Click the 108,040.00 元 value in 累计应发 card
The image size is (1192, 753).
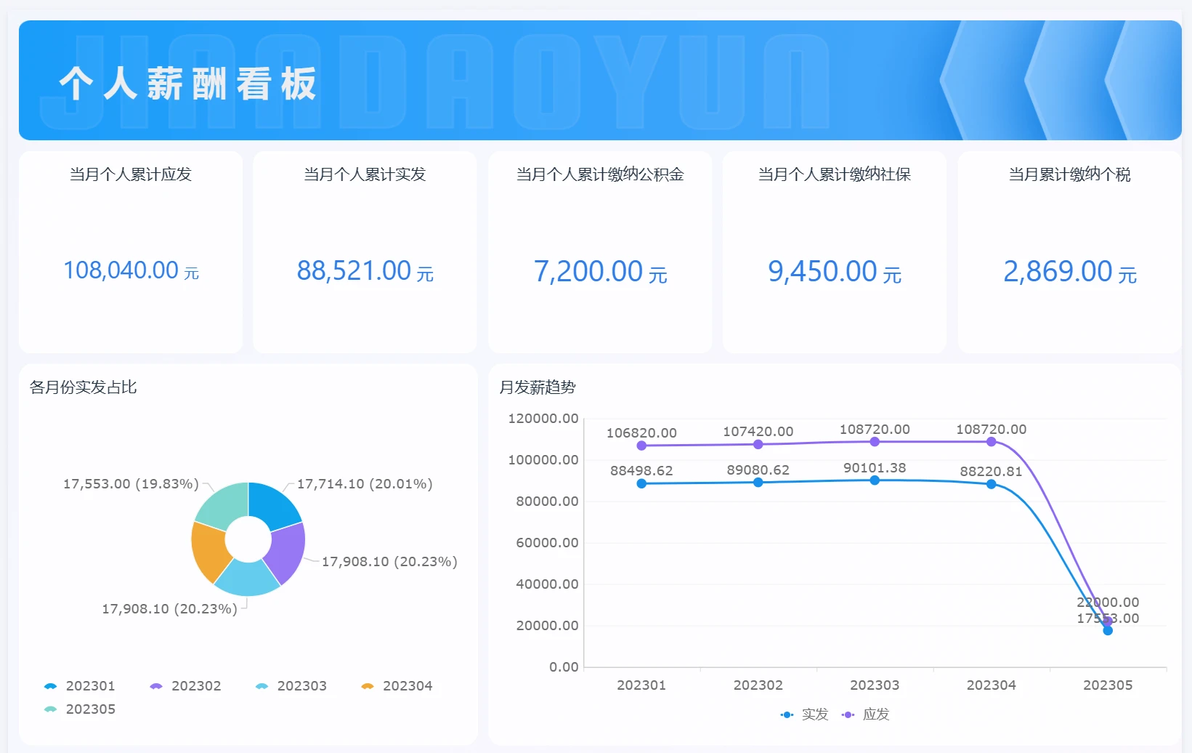coord(131,270)
